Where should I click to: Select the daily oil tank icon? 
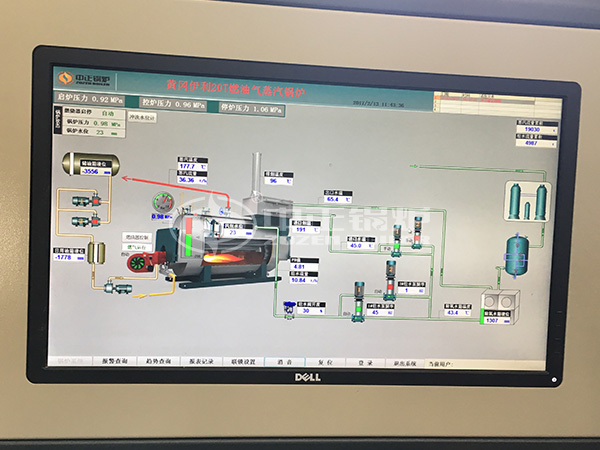coord(98,254)
